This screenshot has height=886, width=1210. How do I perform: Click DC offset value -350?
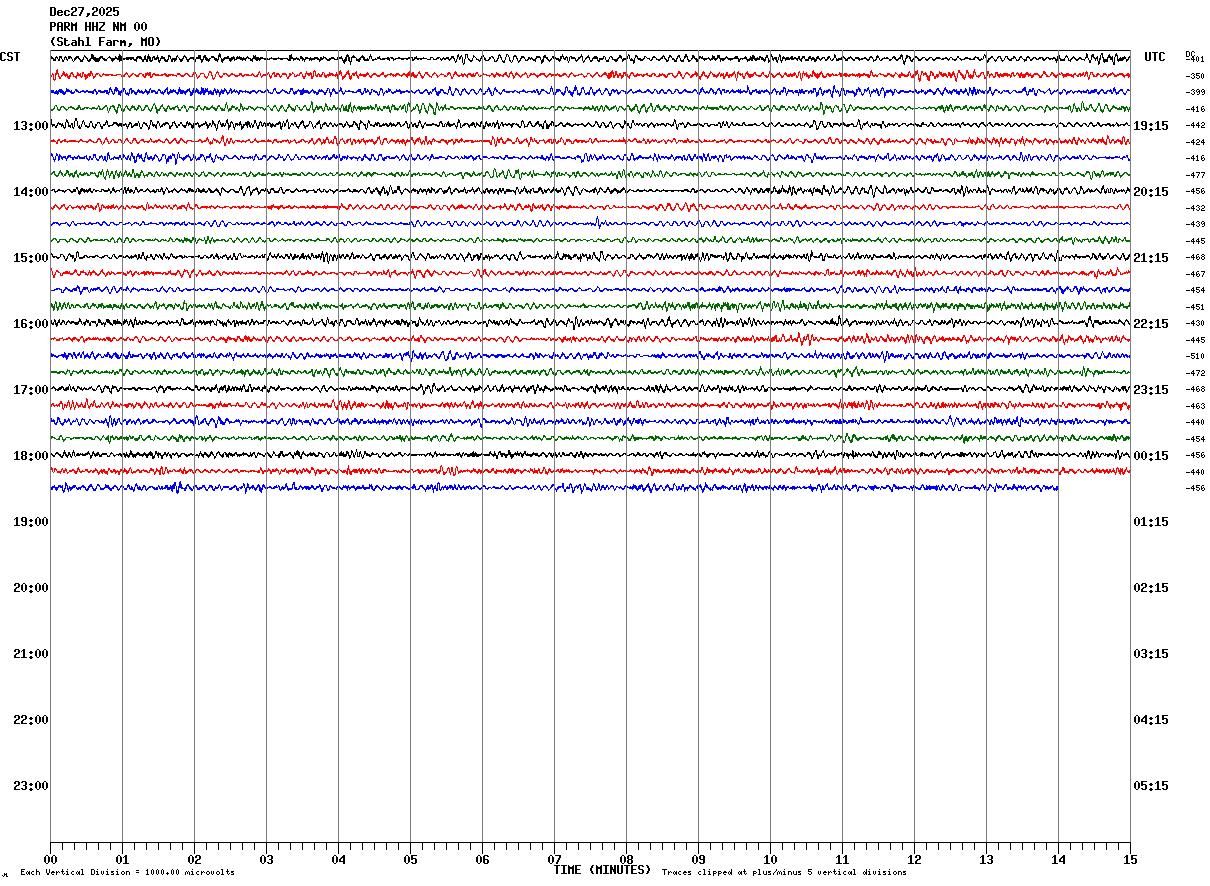[1195, 76]
